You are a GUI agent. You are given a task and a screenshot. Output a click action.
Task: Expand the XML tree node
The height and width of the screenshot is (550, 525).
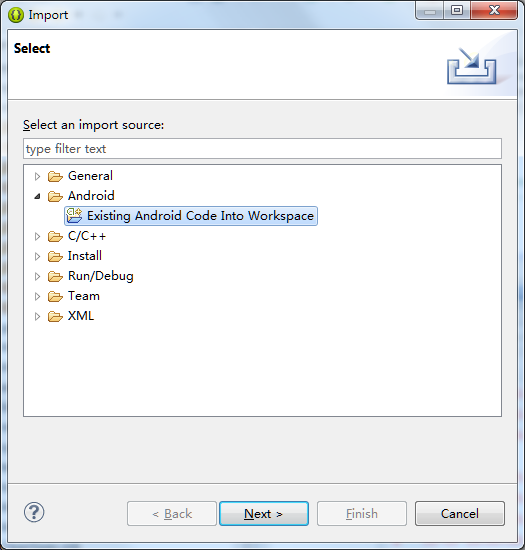pyautogui.click(x=37, y=317)
